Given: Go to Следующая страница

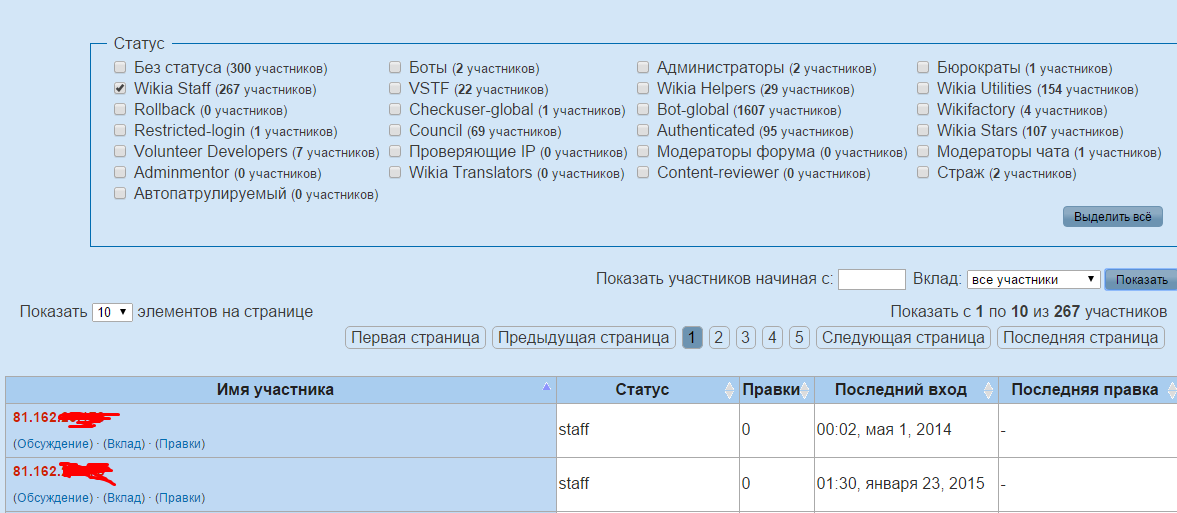Looking at the screenshot, I should [x=904, y=338].
